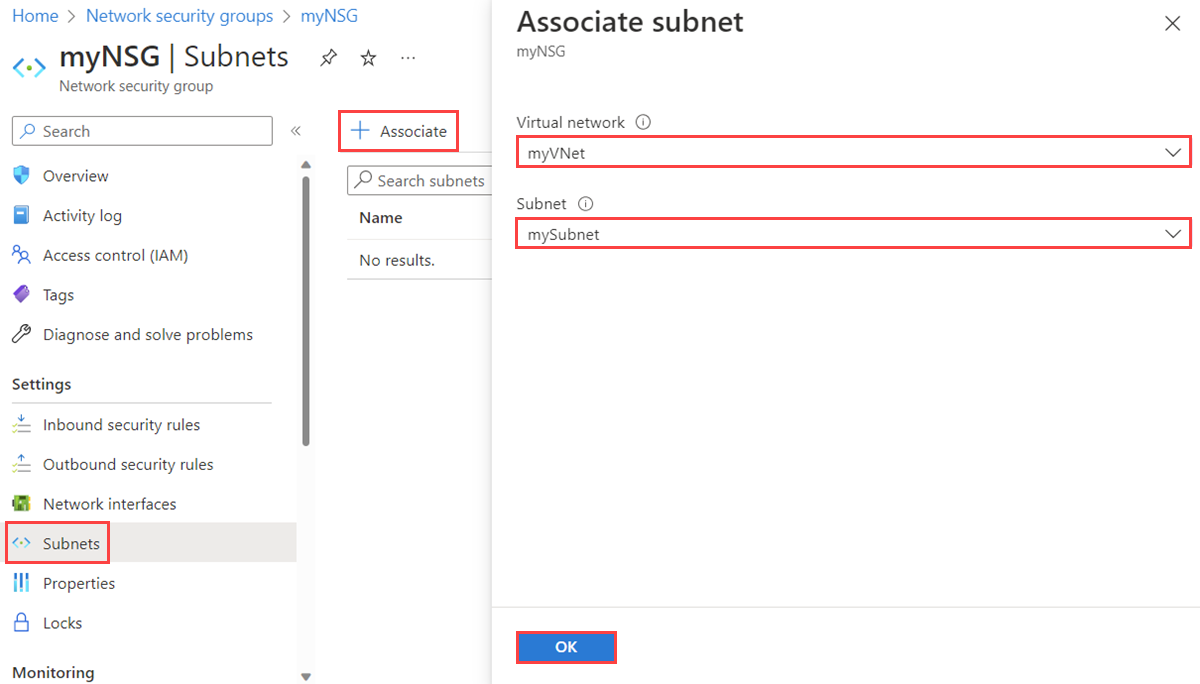Collapse the sidebar with the double chevron
The width and height of the screenshot is (1200, 684).
[x=296, y=130]
